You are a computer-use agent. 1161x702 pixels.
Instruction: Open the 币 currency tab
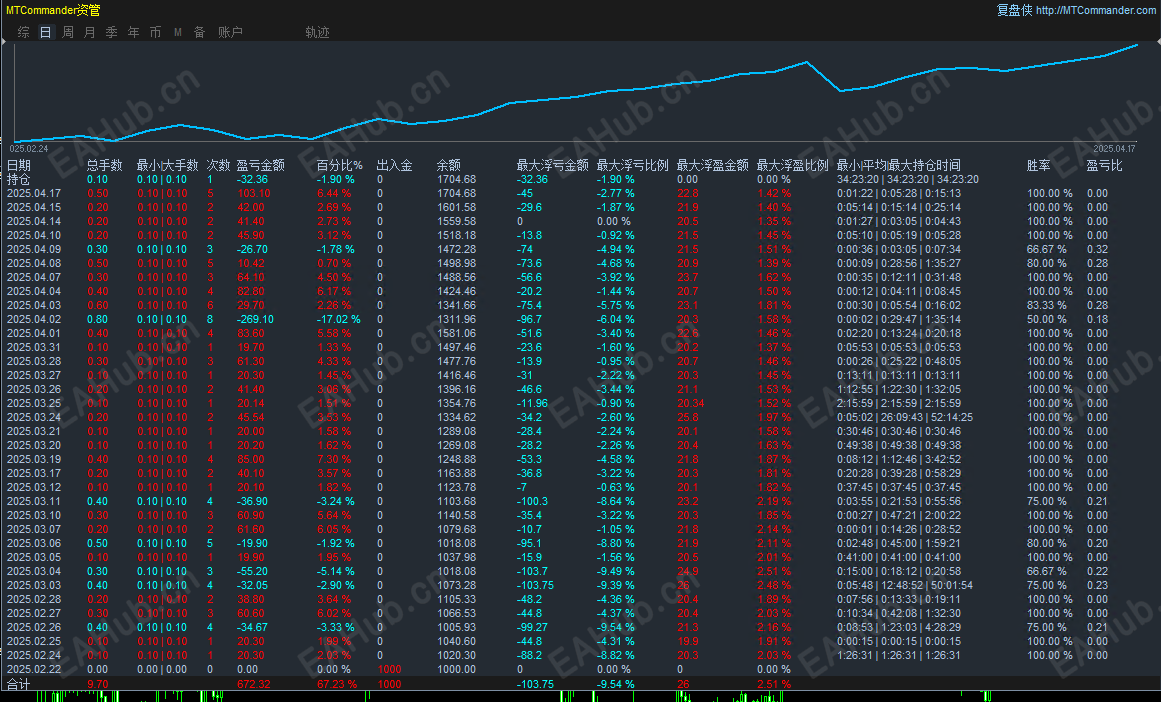pos(155,33)
